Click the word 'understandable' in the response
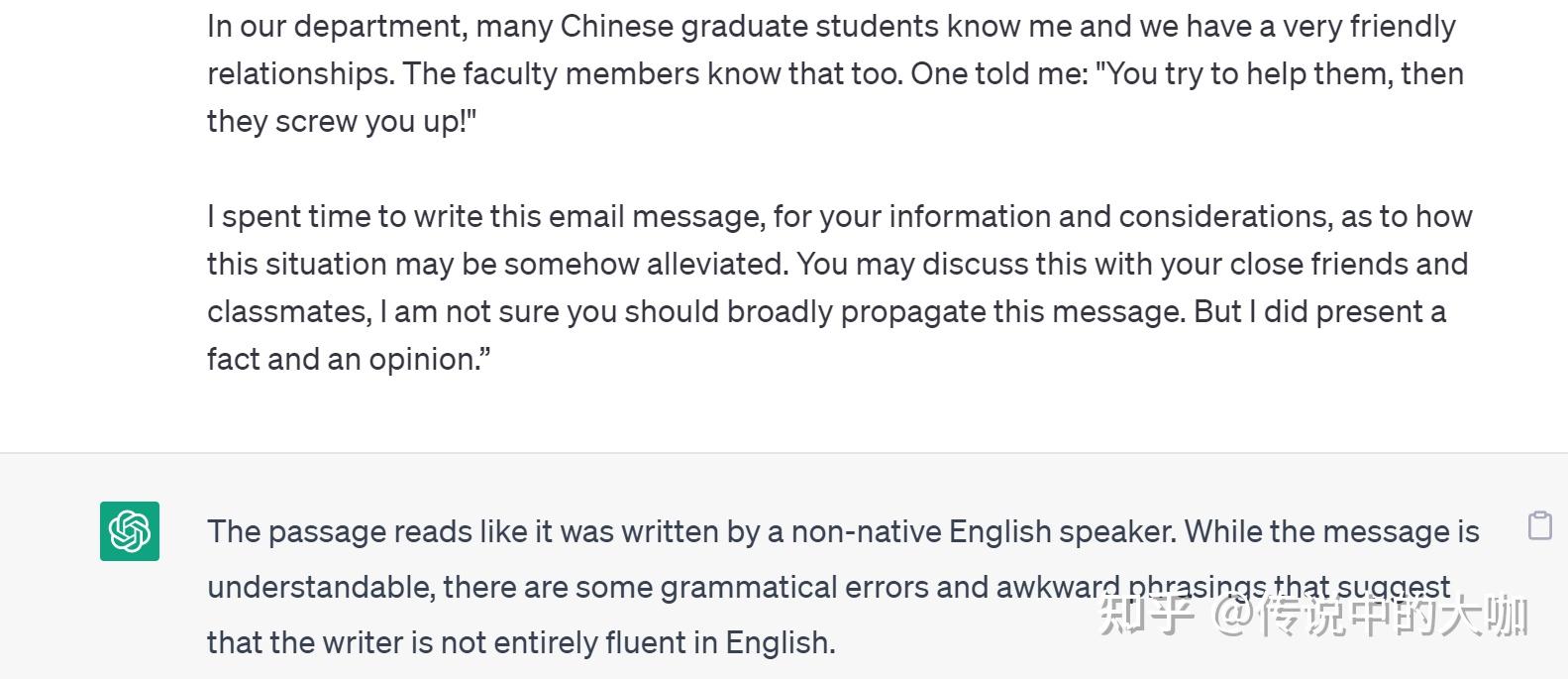1568x679 pixels. pyautogui.click(x=320, y=588)
